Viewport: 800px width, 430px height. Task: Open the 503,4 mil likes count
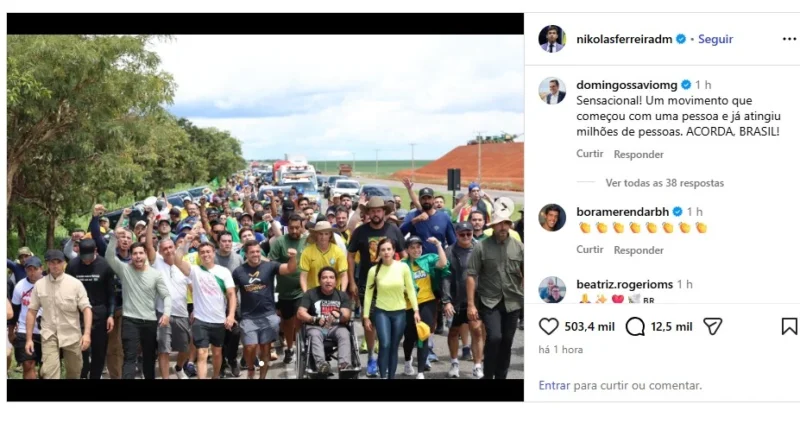[589, 326]
